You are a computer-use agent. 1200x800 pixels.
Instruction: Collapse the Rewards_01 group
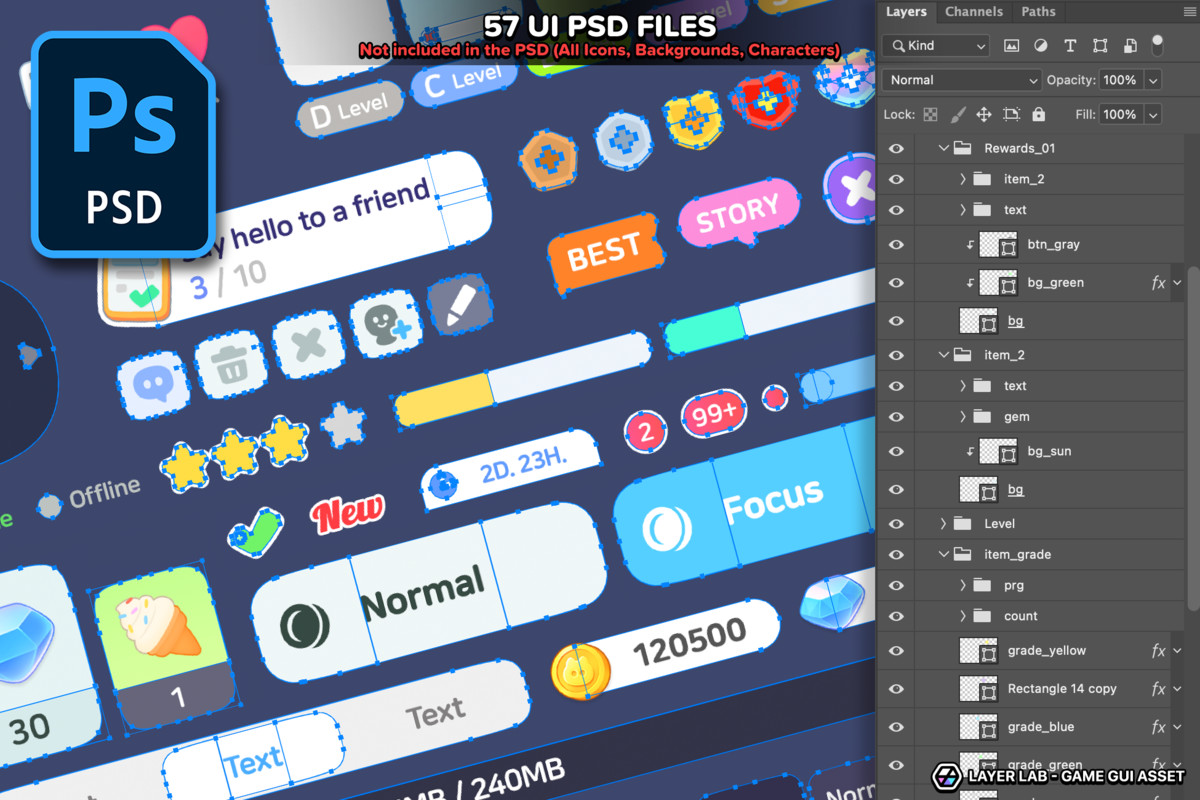[943, 148]
